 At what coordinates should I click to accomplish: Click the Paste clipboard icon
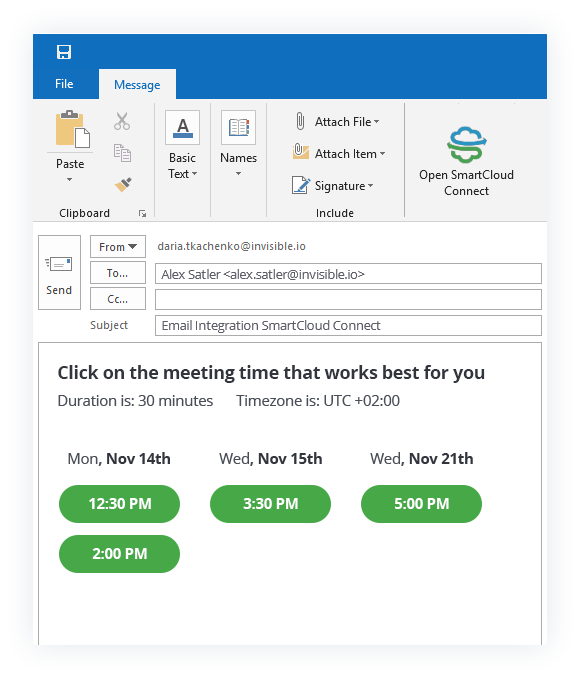(x=72, y=129)
